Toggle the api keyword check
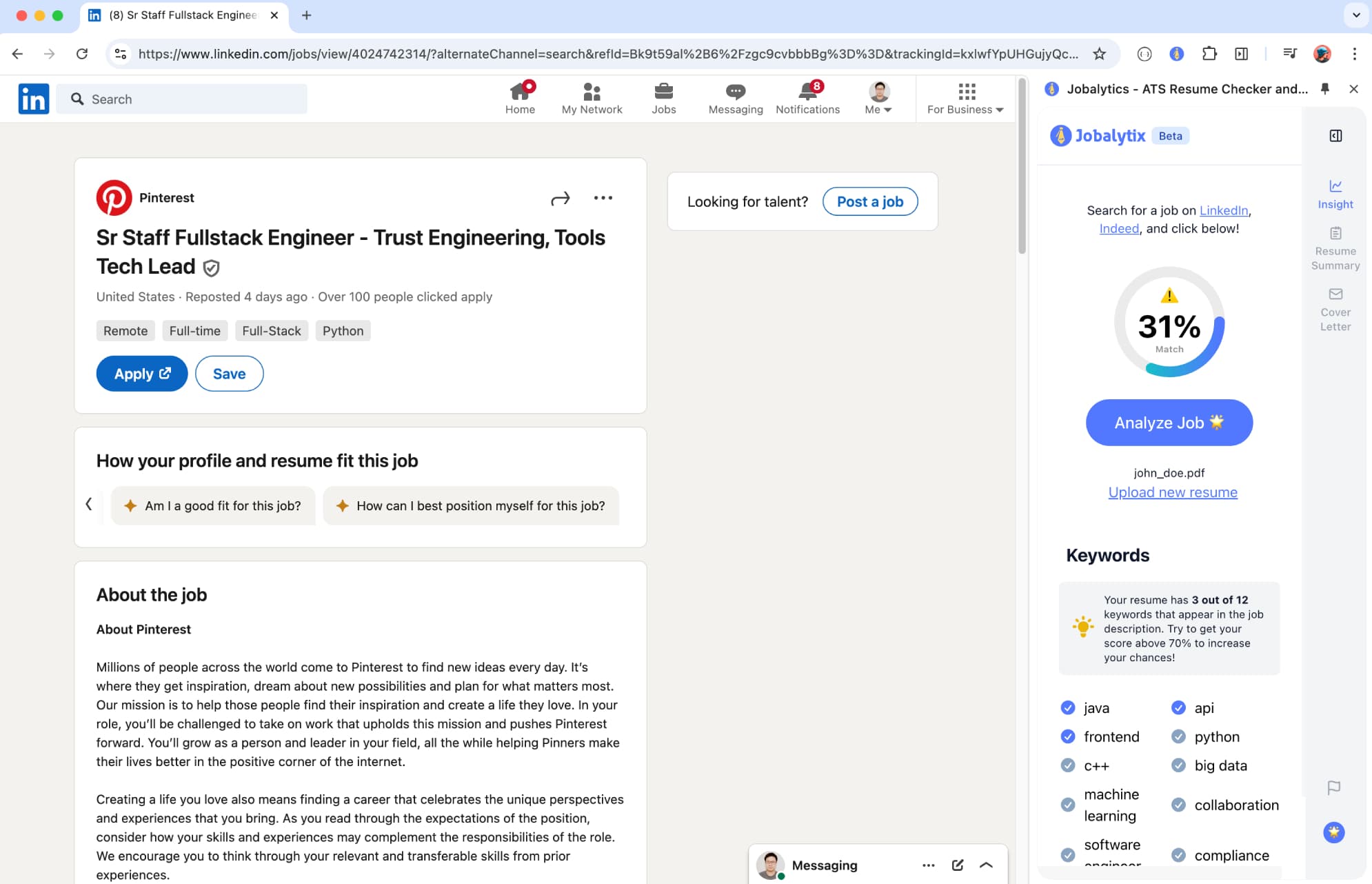This screenshot has height=884, width=1372. [x=1179, y=707]
